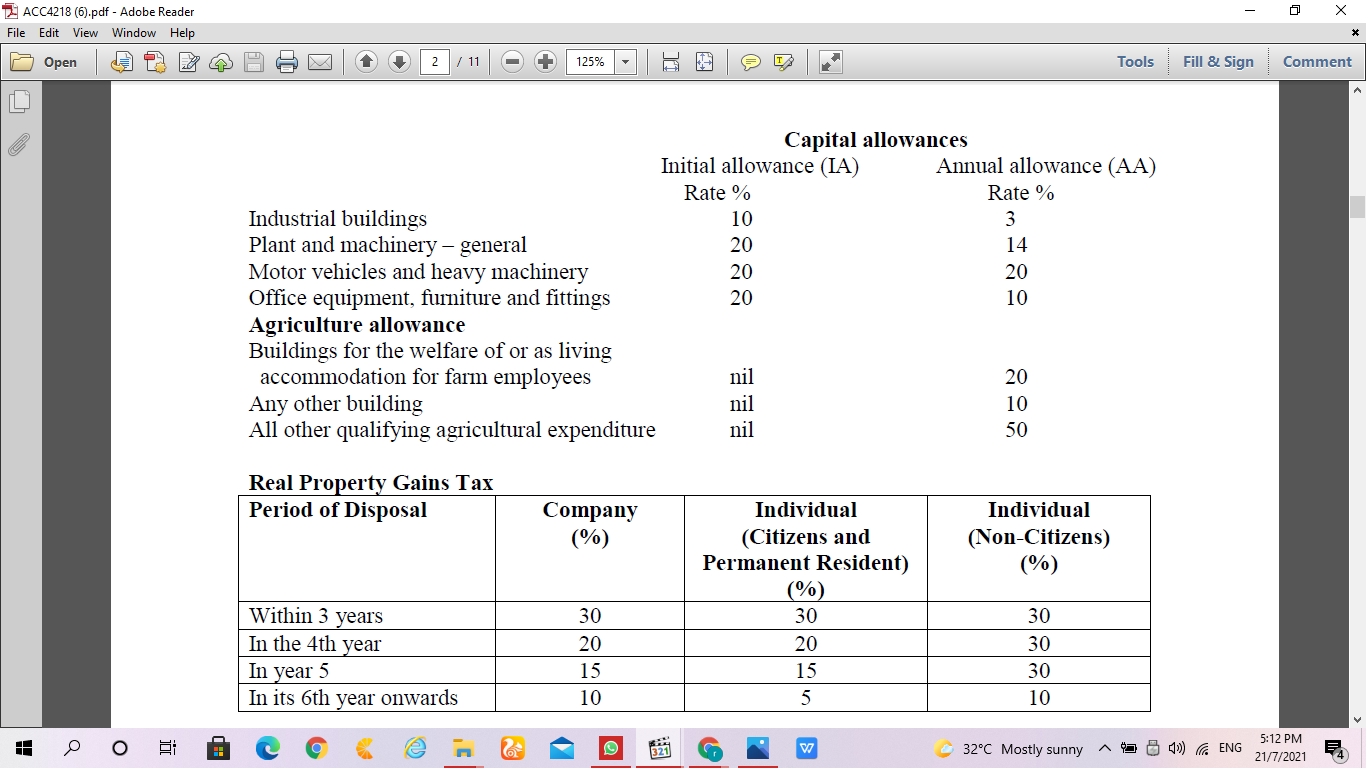The height and width of the screenshot is (768, 1366).
Task: Open the zoom level dropdown
Action: click(627, 62)
